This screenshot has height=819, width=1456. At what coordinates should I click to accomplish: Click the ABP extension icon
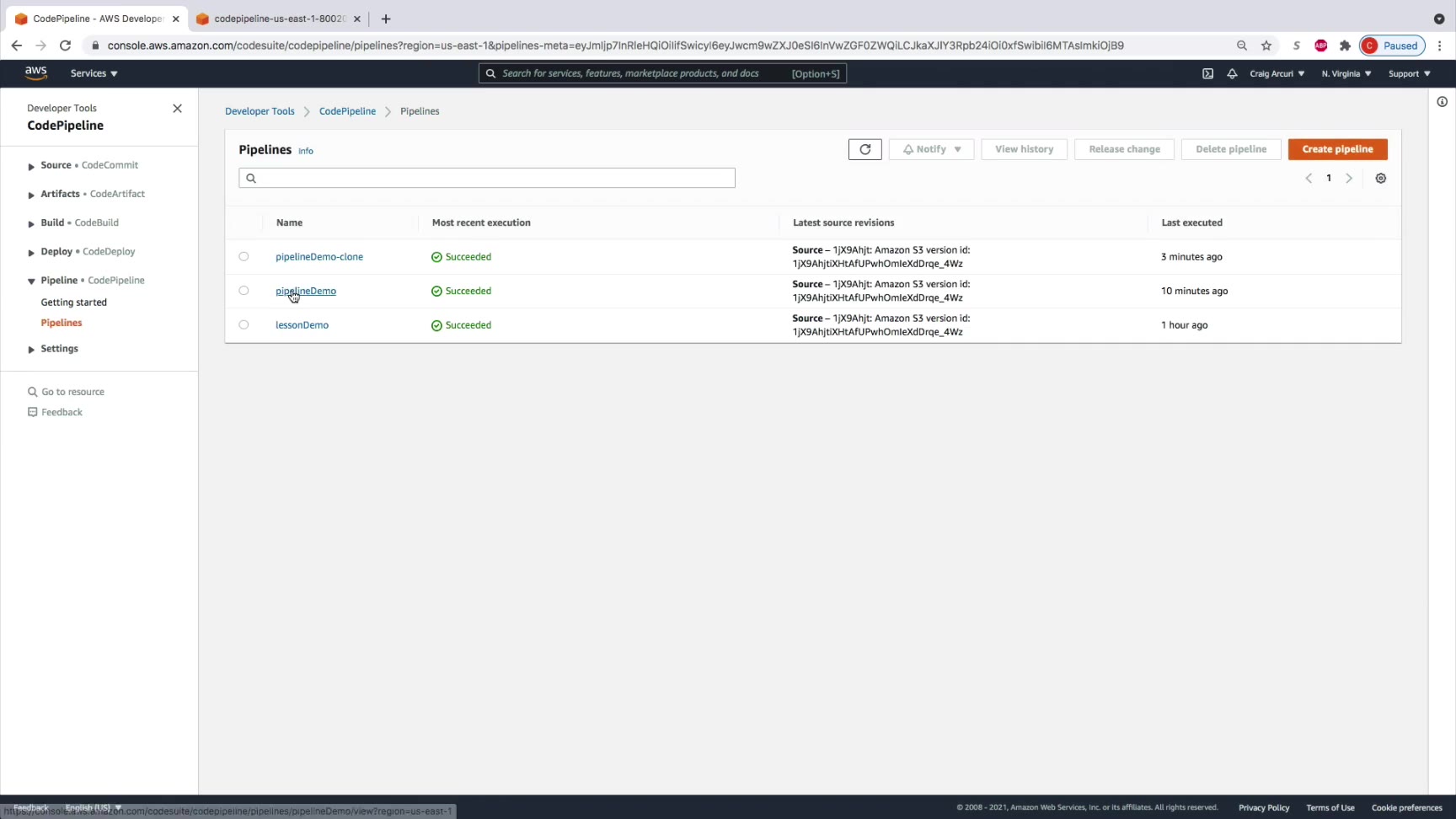coord(1320,45)
